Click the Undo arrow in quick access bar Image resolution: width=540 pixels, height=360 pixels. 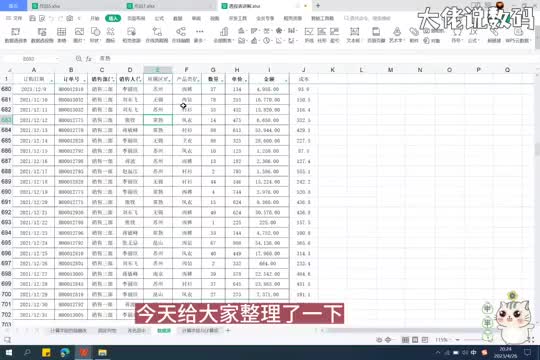point(51,18)
